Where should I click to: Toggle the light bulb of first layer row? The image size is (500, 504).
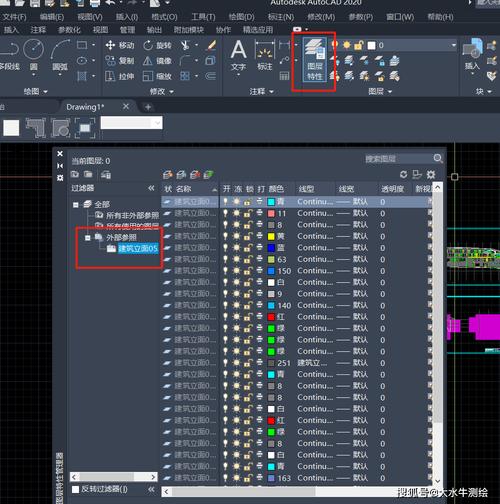coord(226,202)
